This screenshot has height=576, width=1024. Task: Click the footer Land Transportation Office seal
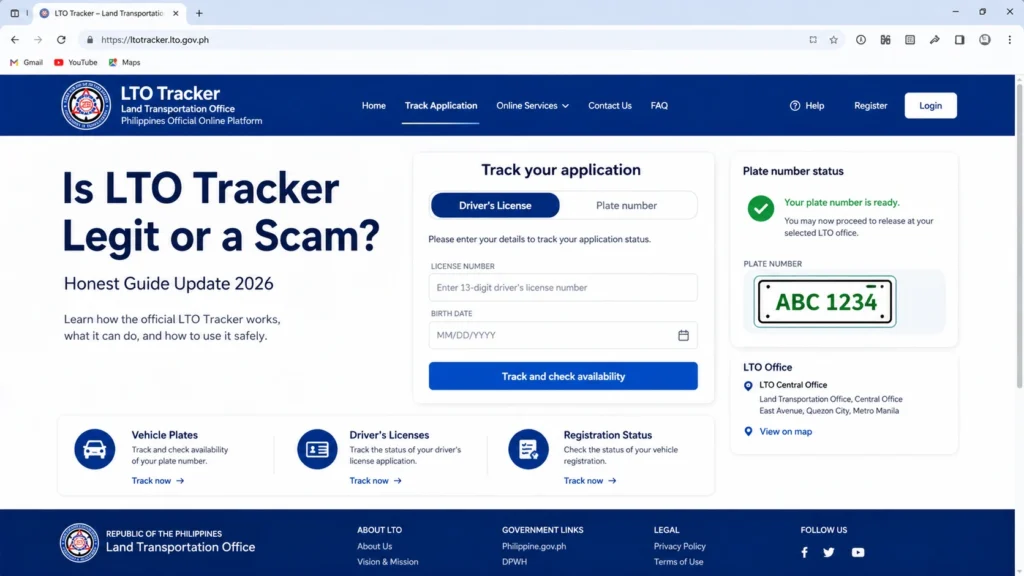79,542
